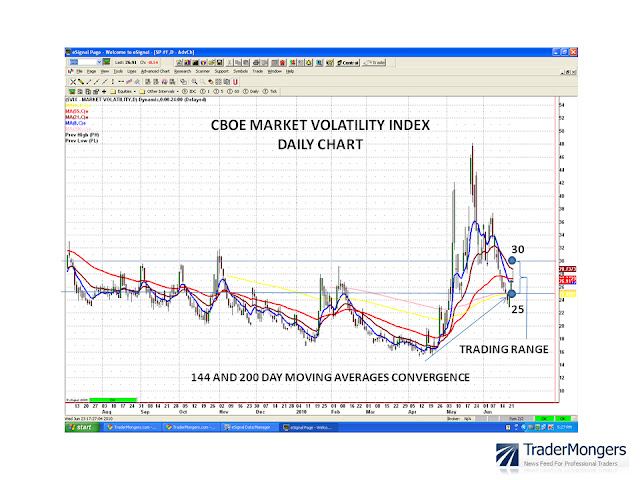Click the link chain toolbar icon

coord(183,82)
